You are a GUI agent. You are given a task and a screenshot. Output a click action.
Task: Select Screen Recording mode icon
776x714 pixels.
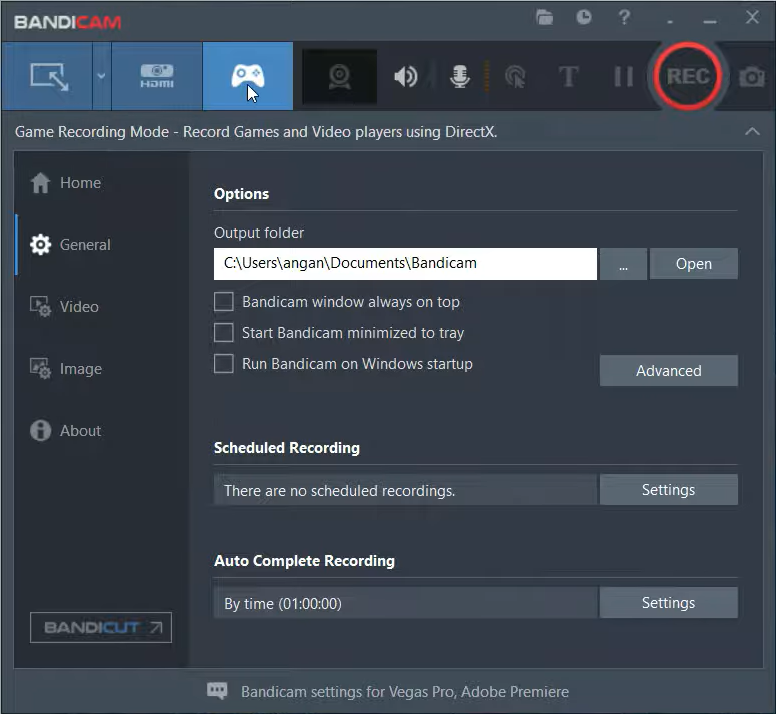coord(48,77)
